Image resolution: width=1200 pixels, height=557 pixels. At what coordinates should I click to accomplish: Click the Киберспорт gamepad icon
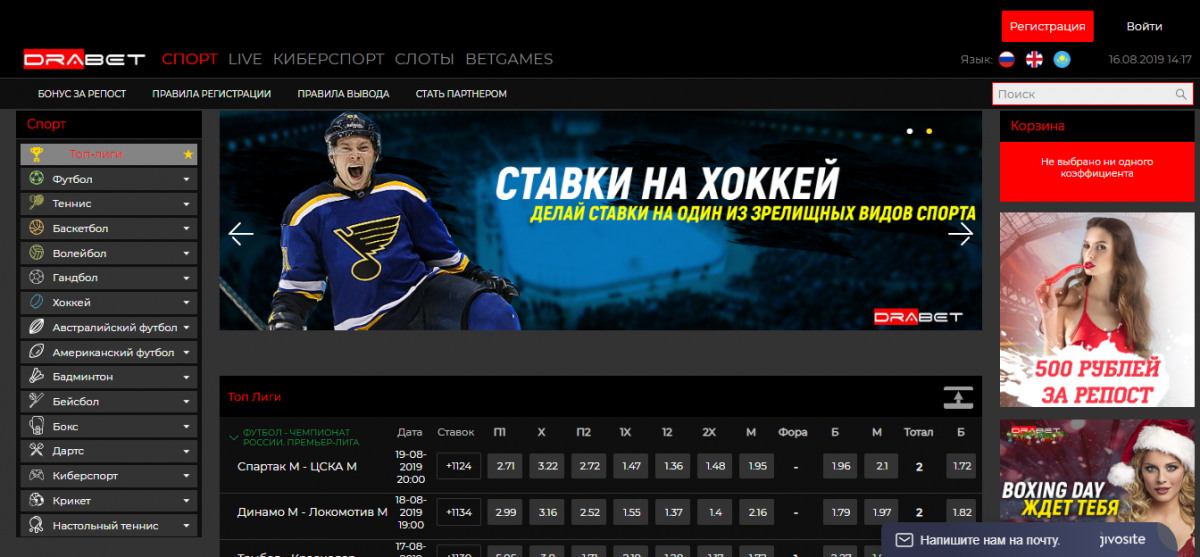(36, 475)
